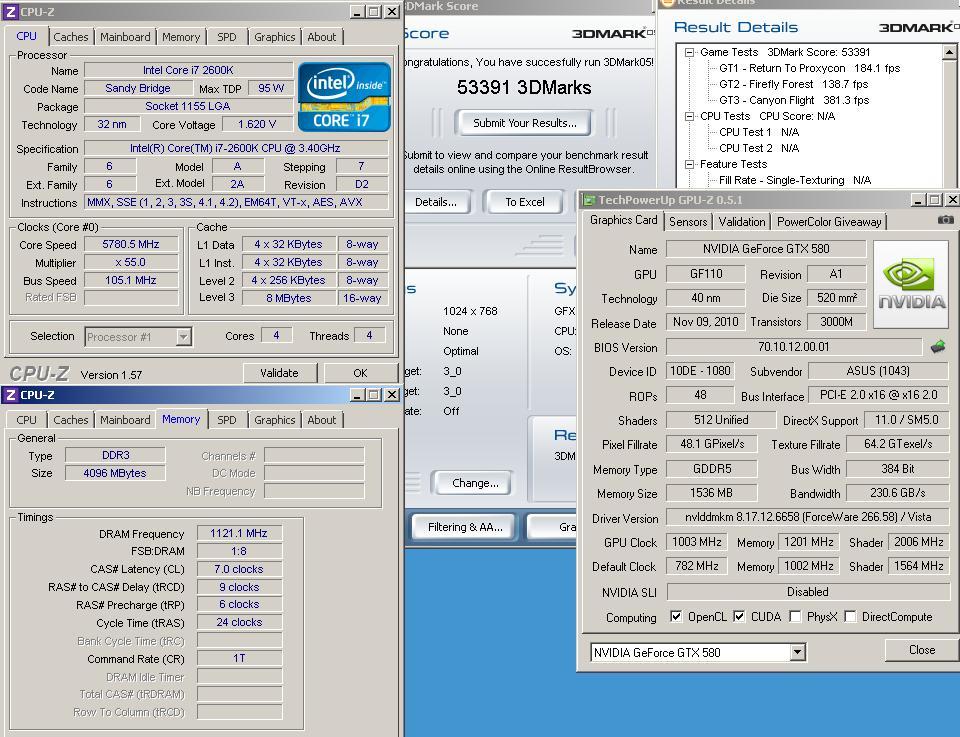Viewport: 960px width, 737px height.
Task: Click the Core Voltage value 1.620 V
Action: tap(257, 124)
